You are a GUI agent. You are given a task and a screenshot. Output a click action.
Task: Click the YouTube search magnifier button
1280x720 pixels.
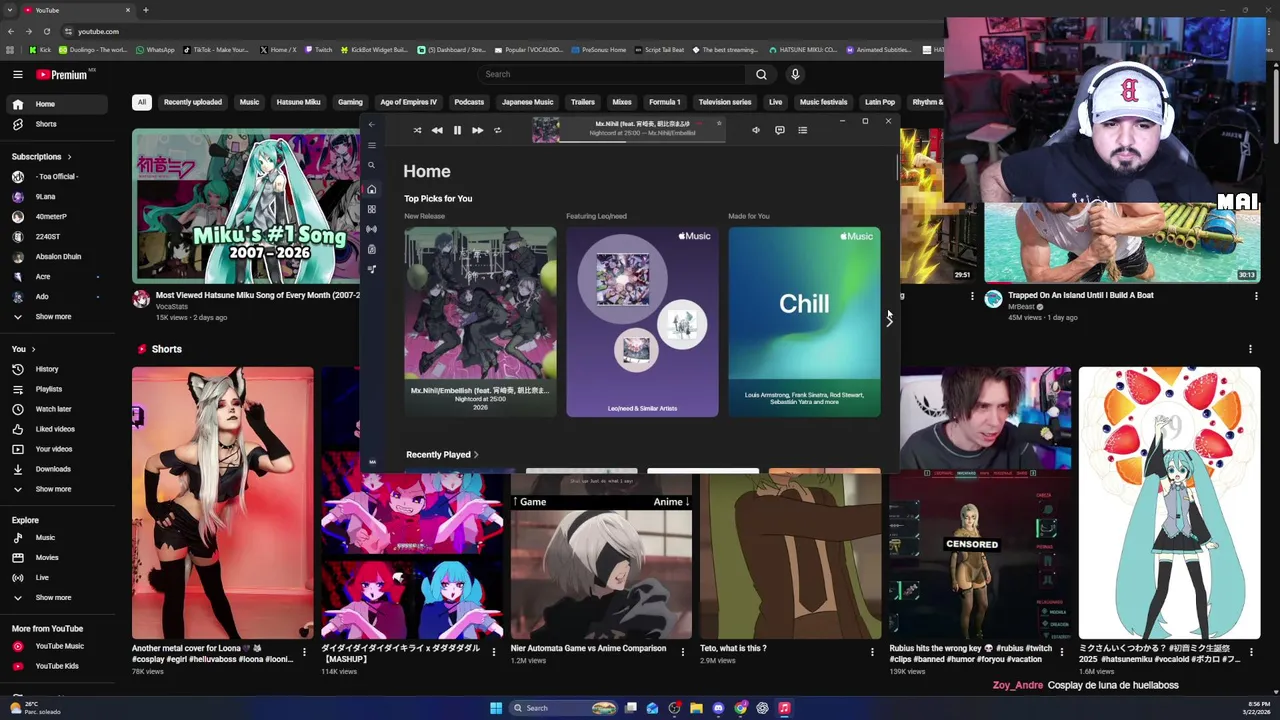point(761,74)
